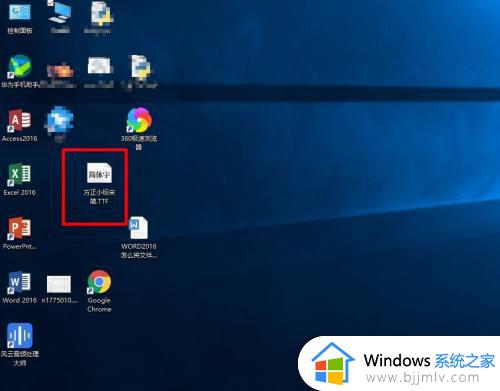Select the blurred orange icon beside 华为手机助手

tap(60, 71)
